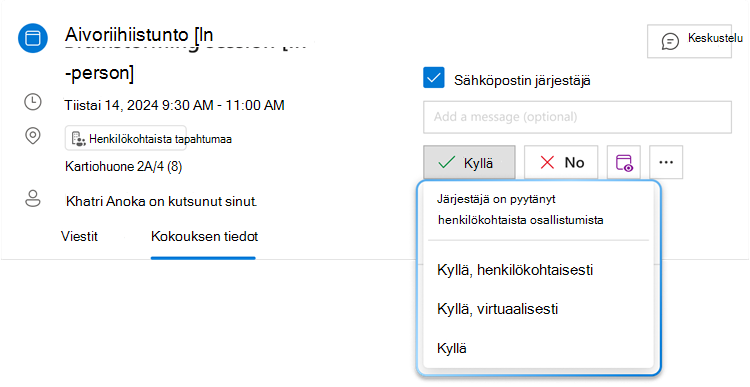Open the Kyllä response dropdown
The height and width of the screenshot is (387, 750).
coord(469,162)
